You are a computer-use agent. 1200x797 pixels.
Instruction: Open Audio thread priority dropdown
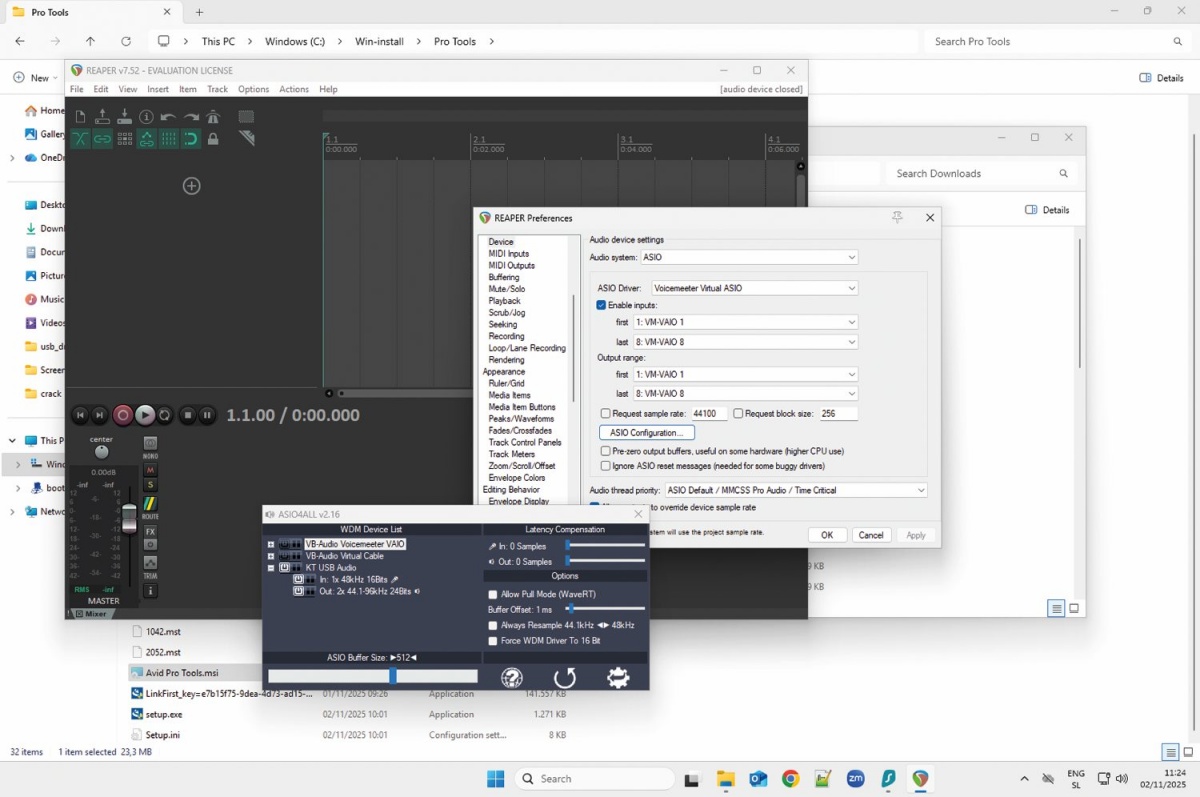(x=796, y=490)
